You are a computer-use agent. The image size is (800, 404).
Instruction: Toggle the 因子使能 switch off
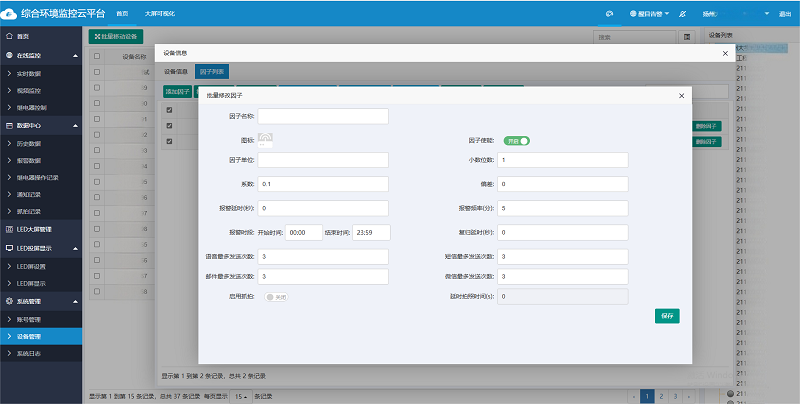(x=515, y=141)
